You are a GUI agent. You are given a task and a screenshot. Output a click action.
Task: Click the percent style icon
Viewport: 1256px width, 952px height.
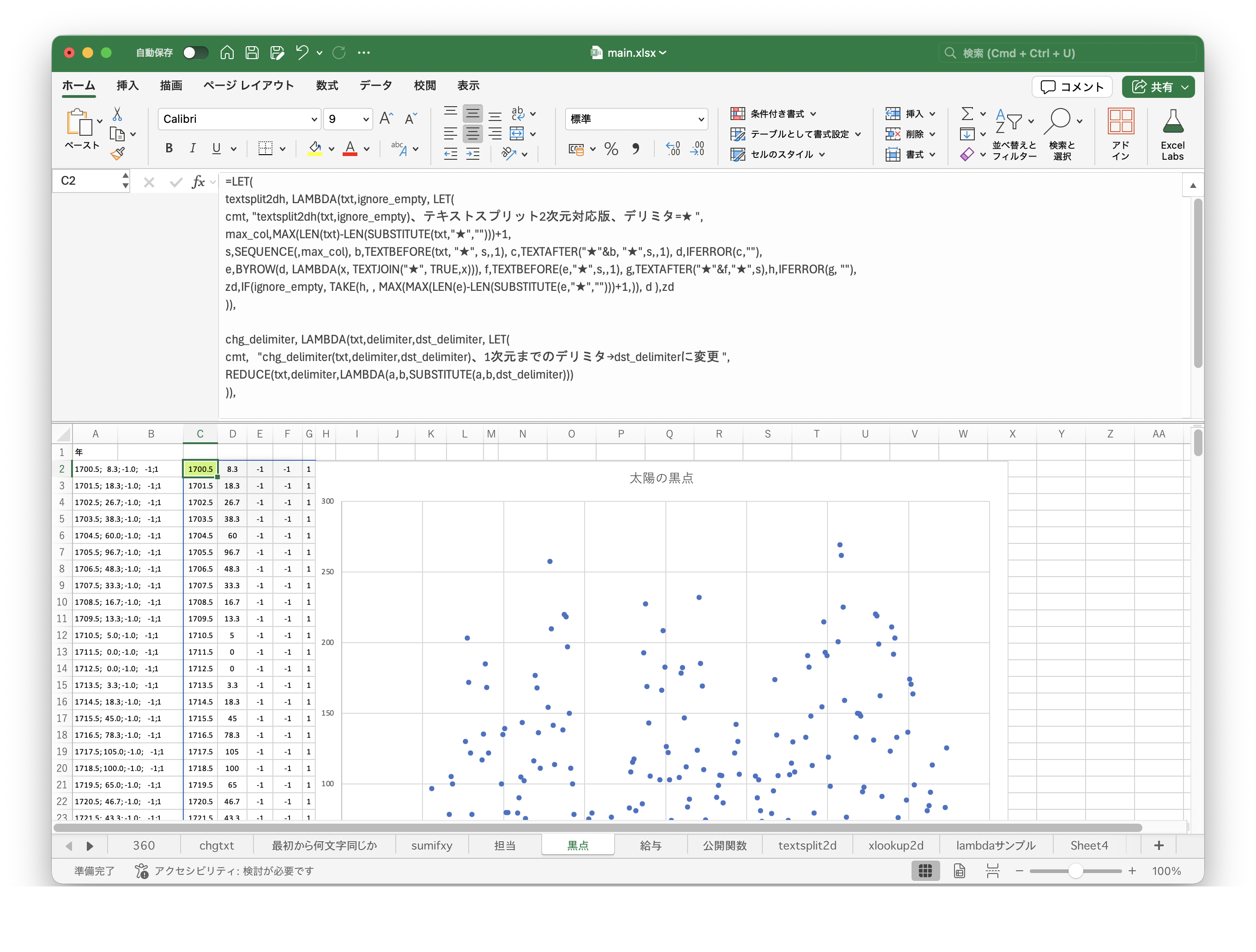coord(611,149)
